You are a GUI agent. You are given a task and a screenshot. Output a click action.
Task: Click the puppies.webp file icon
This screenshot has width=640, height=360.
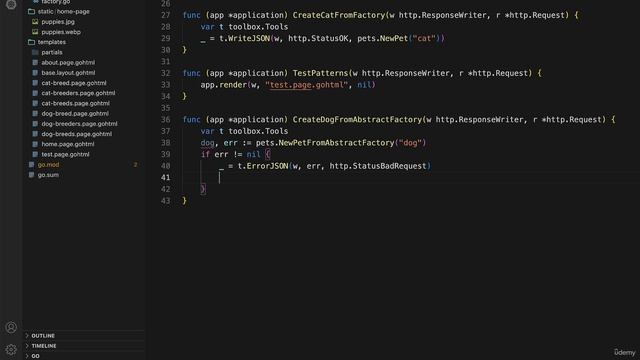[x=35, y=32]
